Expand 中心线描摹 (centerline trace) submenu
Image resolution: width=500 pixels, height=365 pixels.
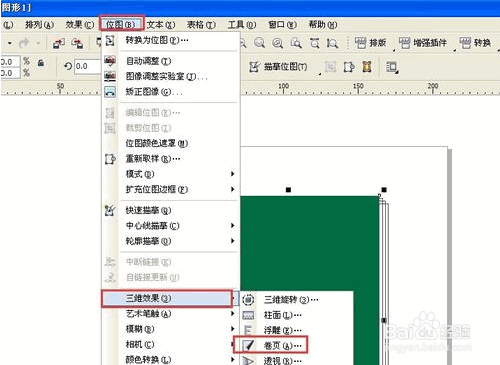[x=171, y=226]
